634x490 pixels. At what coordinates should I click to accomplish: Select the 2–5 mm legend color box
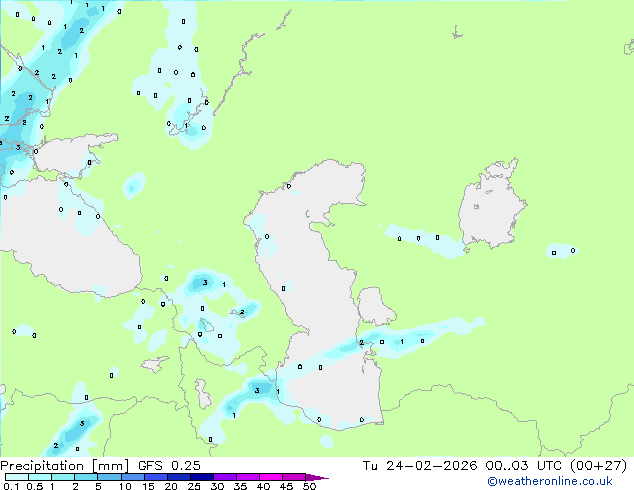[86, 477]
